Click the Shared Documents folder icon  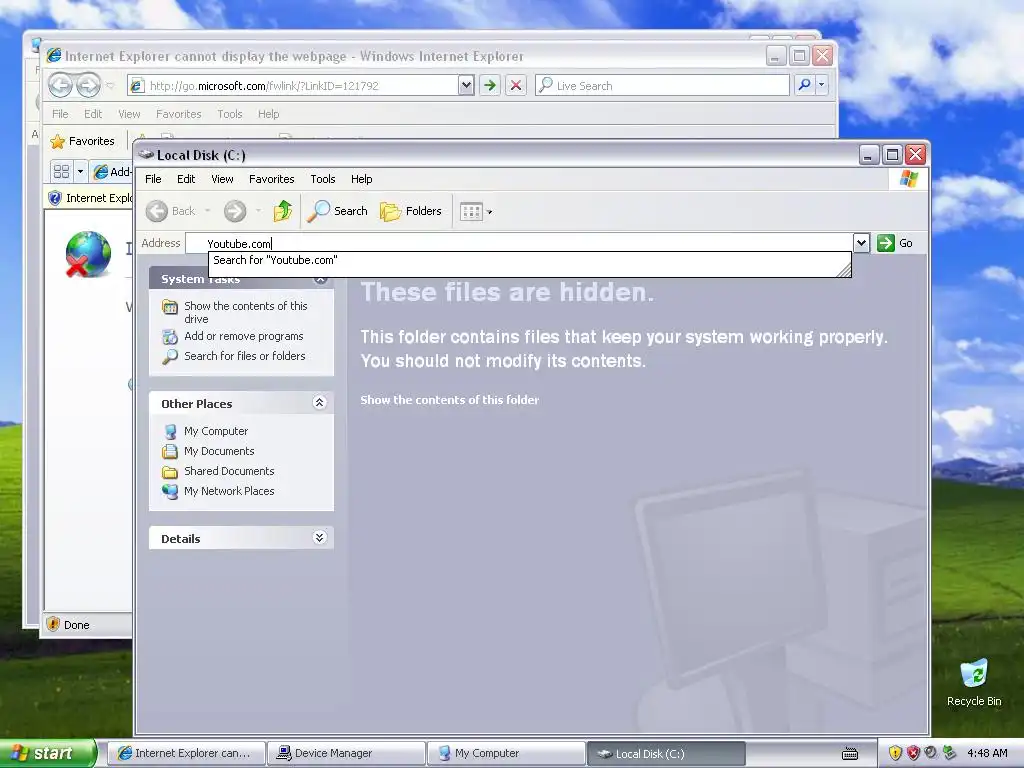pyautogui.click(x=170, y=472)
